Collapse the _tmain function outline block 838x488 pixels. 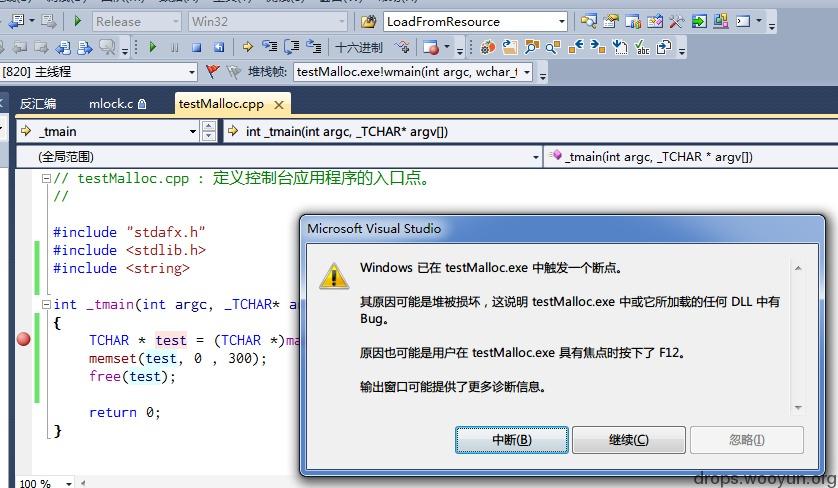click(46, 305)
